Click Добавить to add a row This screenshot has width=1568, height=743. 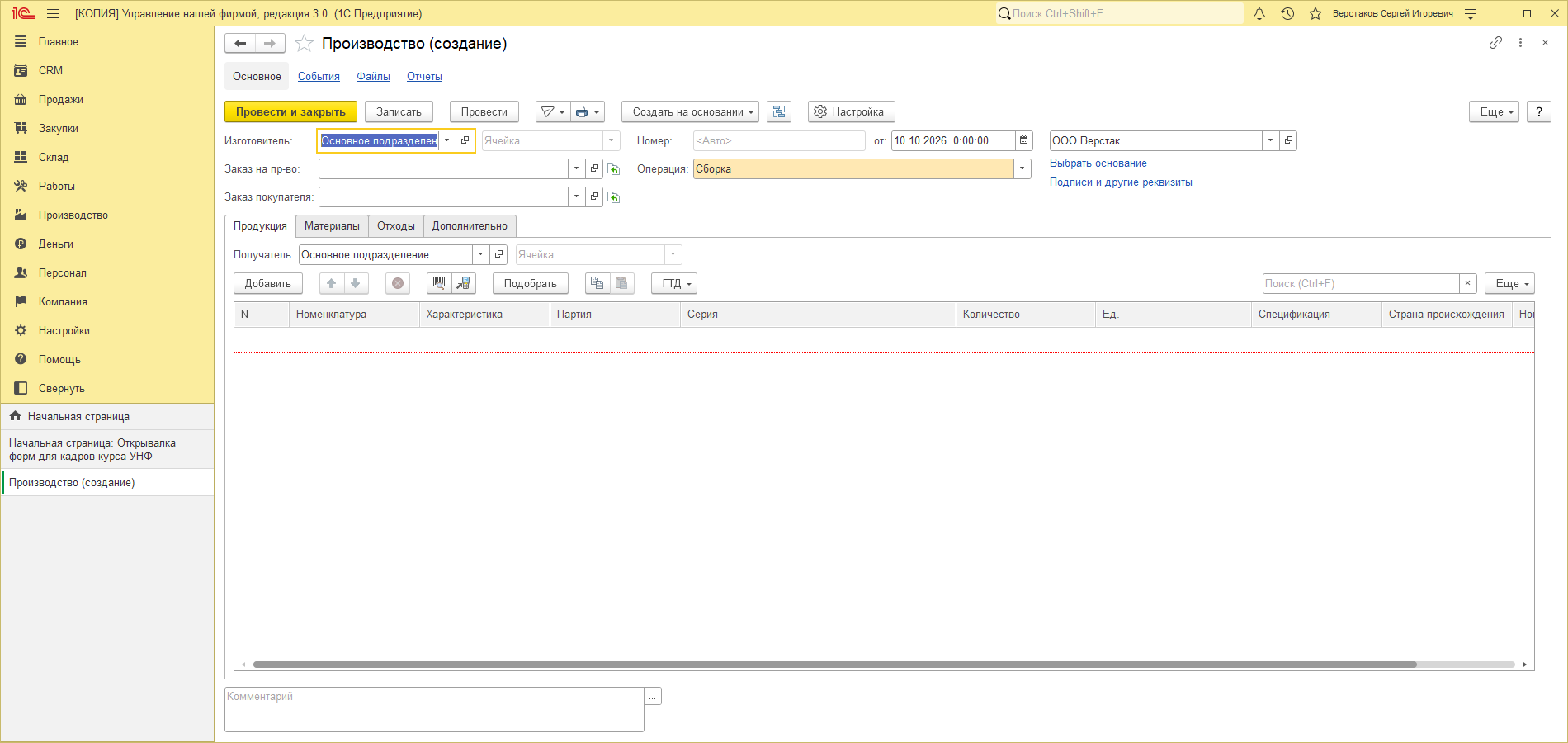(x=268, y=283)
